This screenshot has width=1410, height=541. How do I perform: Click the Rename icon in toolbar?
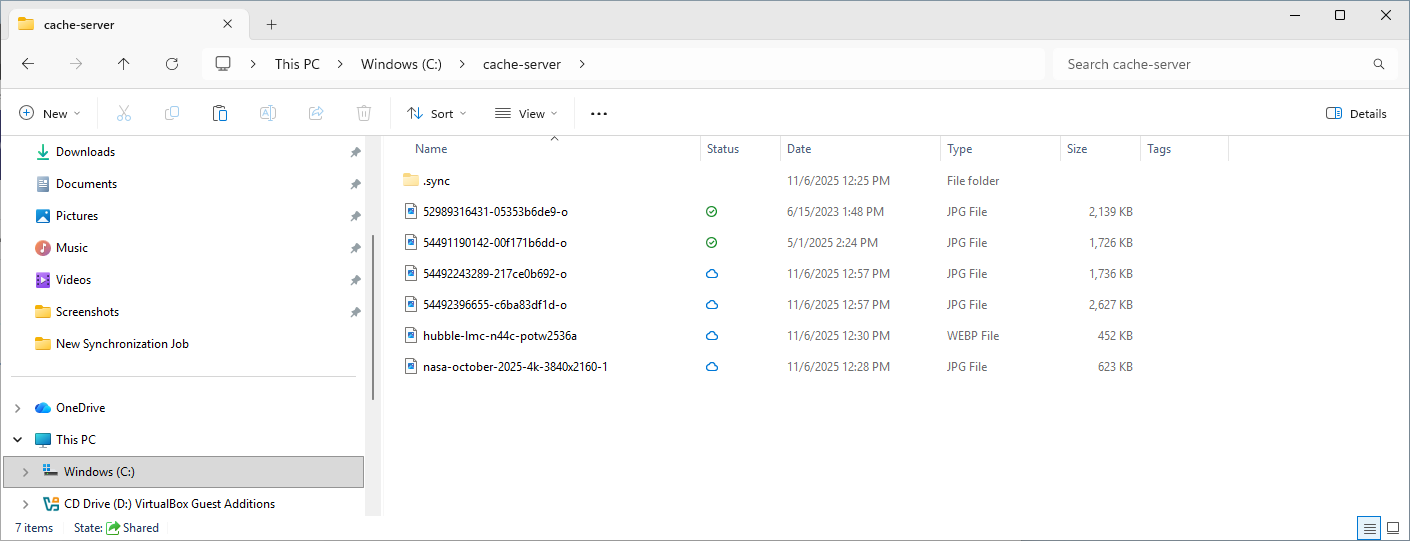(268, 114)
